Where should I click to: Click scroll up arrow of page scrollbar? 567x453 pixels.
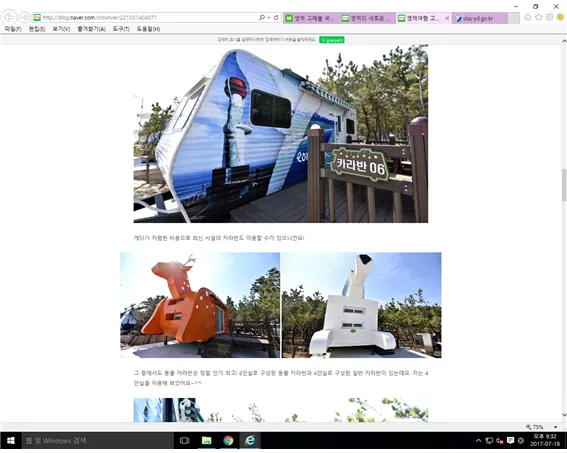tap(564, 42)
